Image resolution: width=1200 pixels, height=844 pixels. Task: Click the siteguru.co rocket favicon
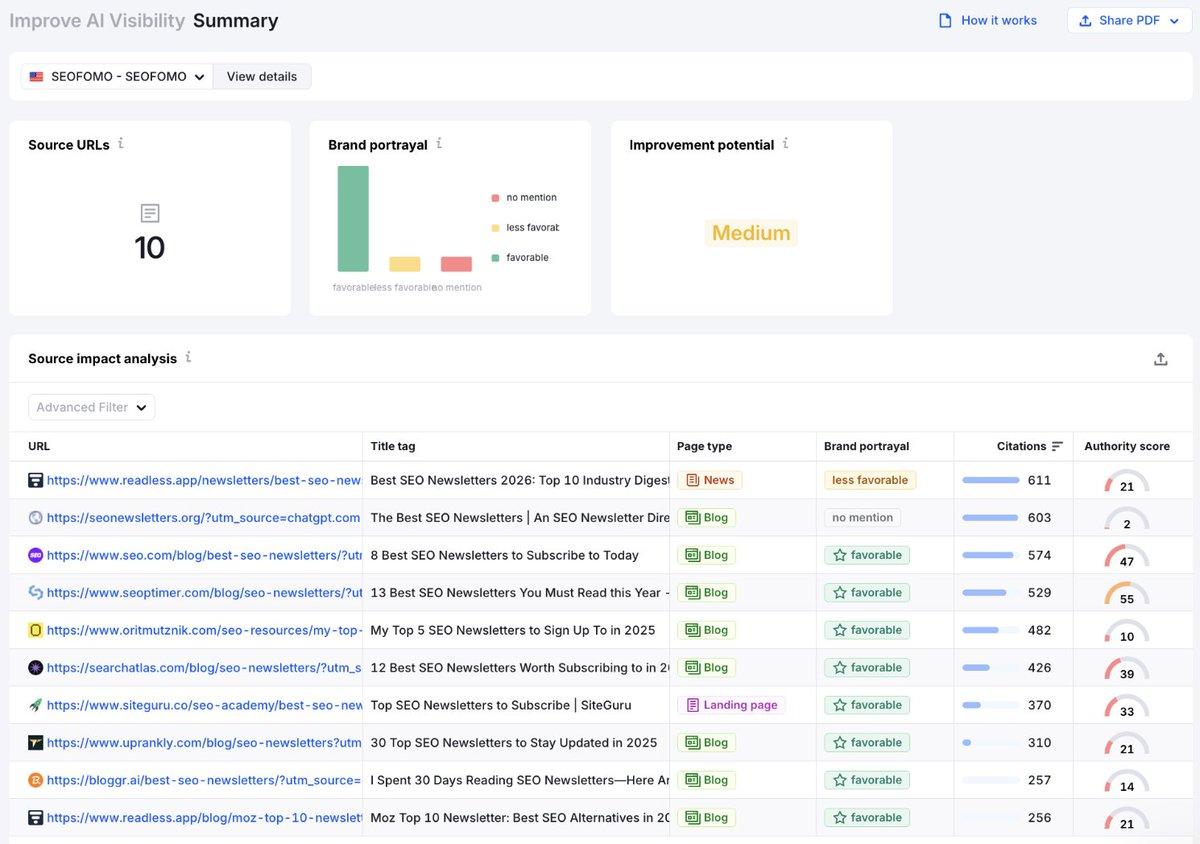[35, 705]
